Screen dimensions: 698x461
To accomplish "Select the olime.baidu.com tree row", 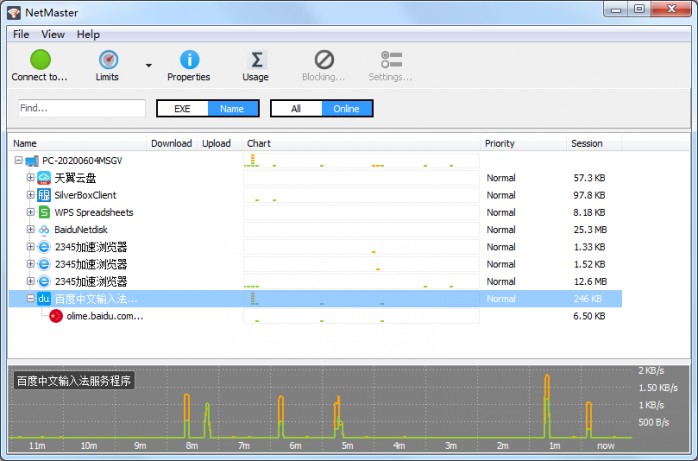I will click(x=315, y=316).
